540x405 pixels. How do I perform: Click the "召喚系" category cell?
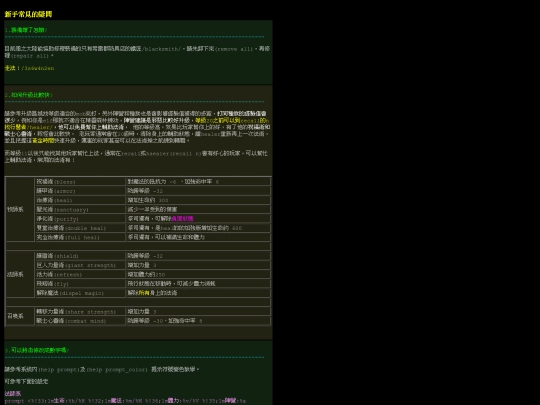[20, 316]
